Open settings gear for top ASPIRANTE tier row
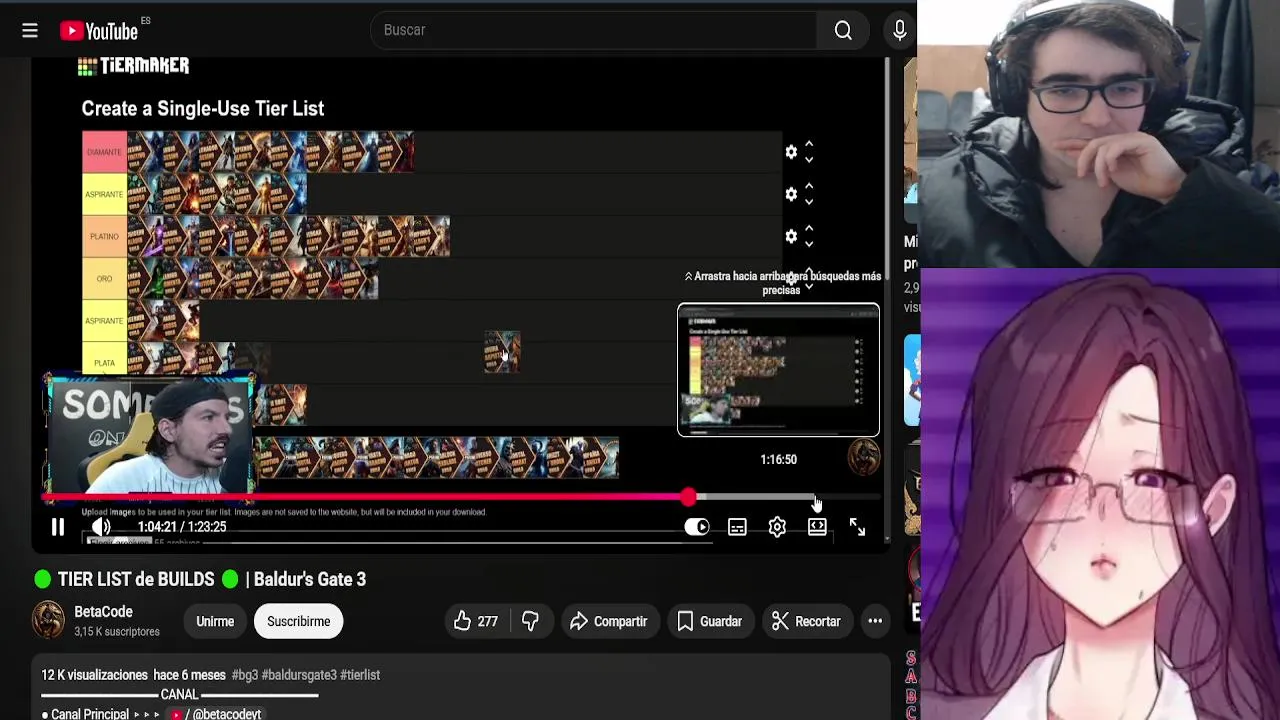Viewport: 1280px width, 720px height. tap(791, 194)
